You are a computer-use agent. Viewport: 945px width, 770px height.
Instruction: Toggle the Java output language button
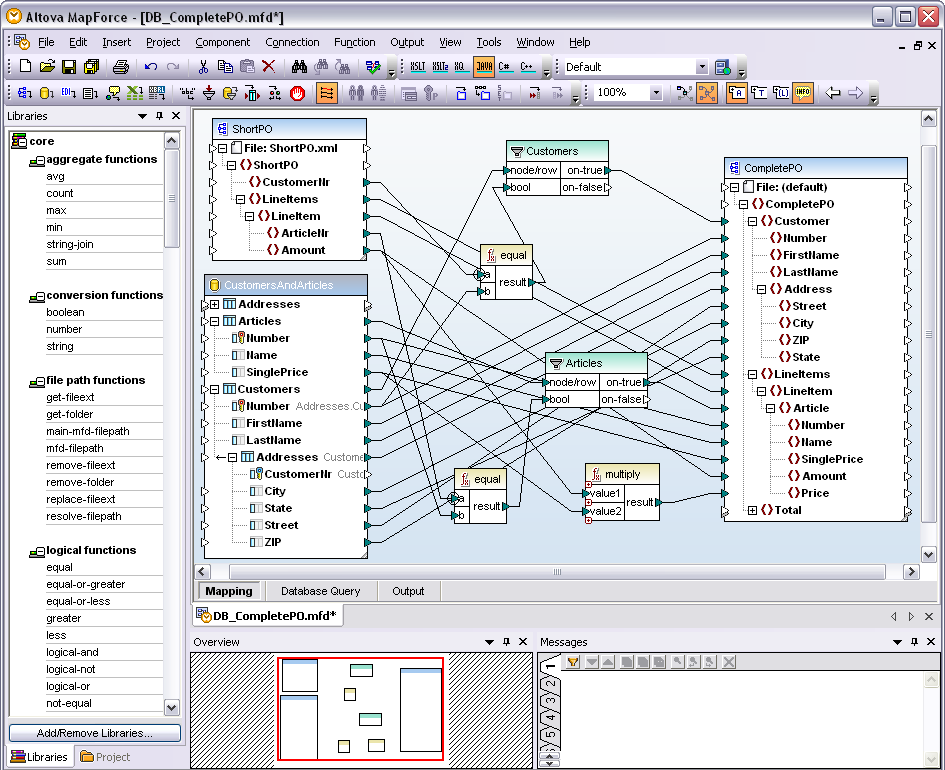(484, 66)
